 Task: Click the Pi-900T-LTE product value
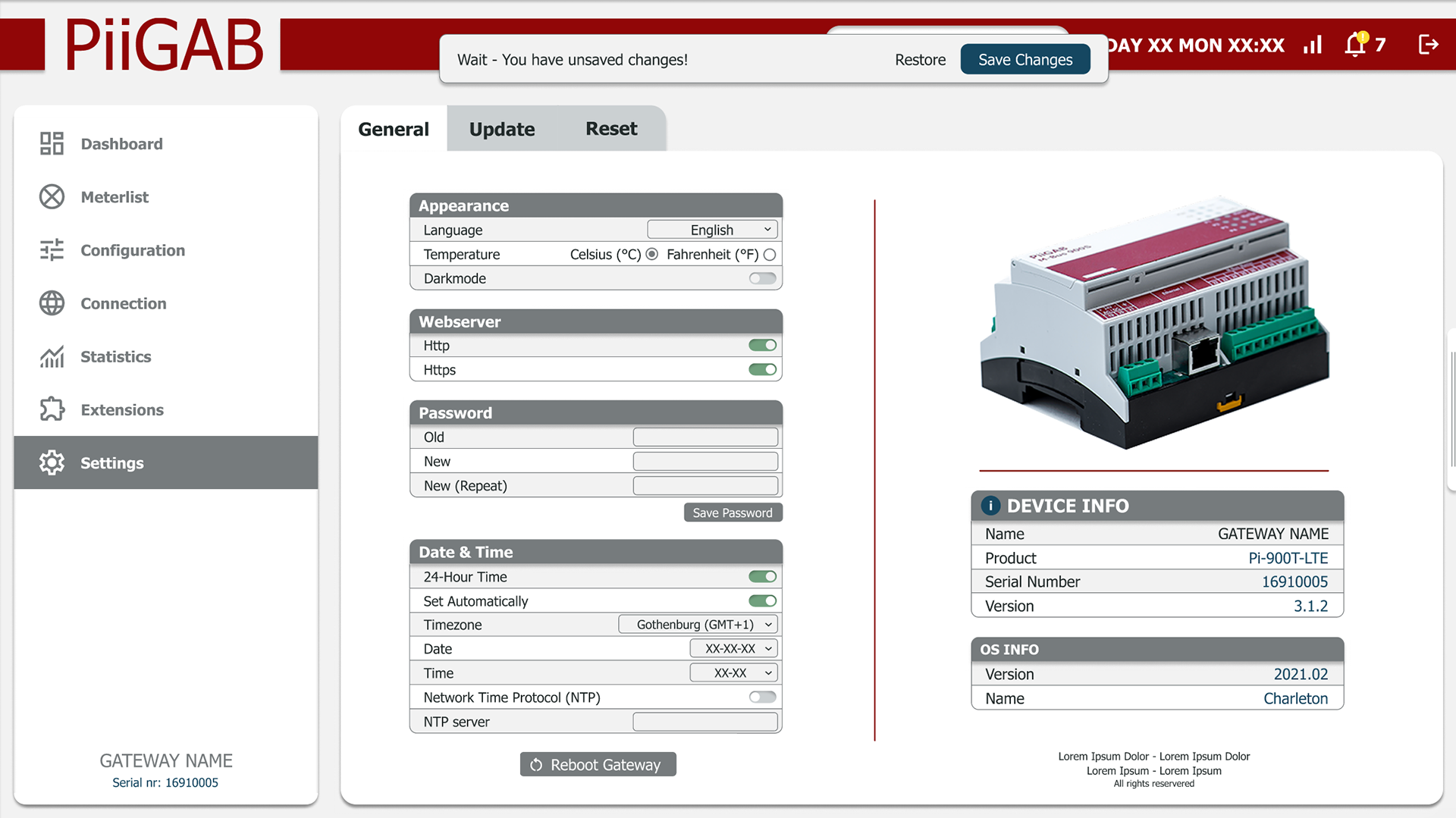(x=1288, y=558)
